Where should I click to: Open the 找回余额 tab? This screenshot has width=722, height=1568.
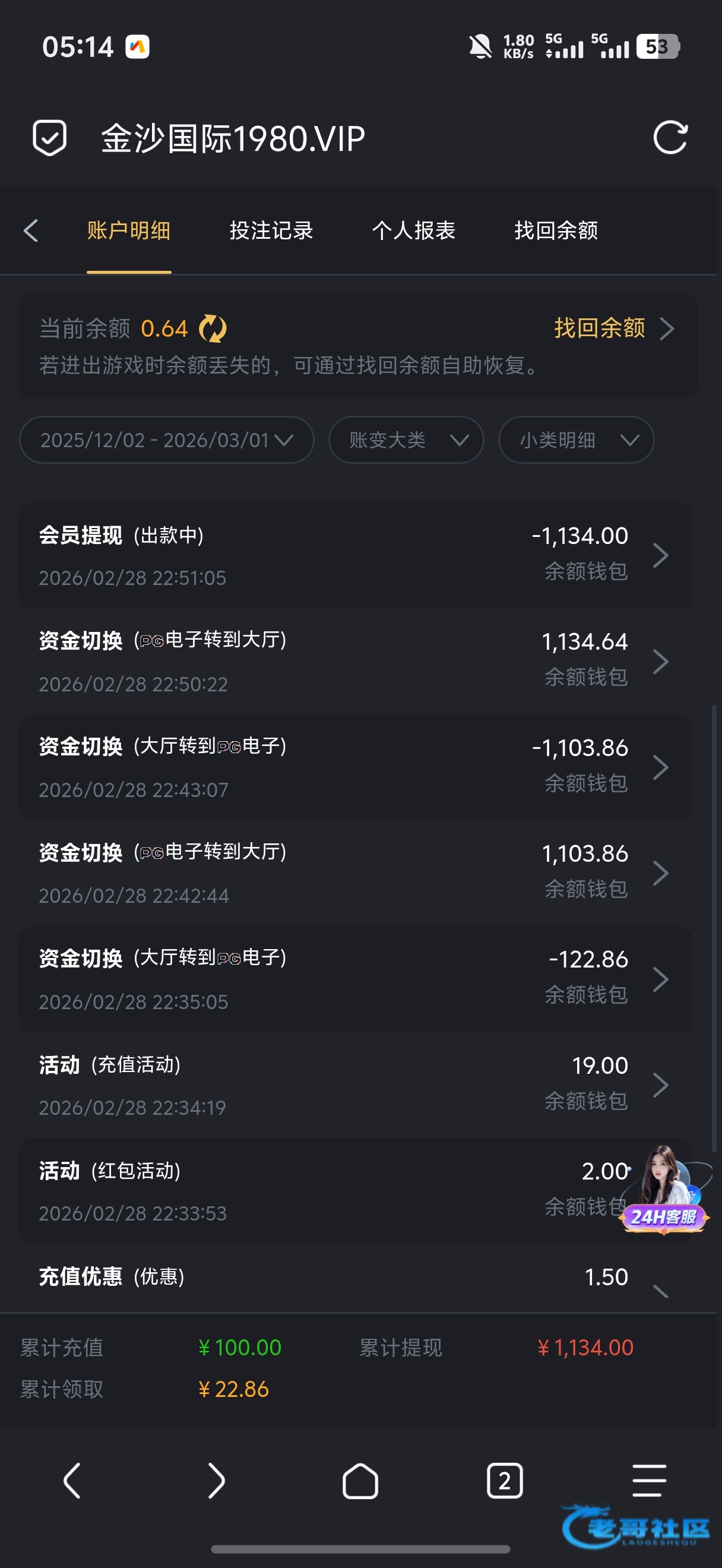(556, 230)
